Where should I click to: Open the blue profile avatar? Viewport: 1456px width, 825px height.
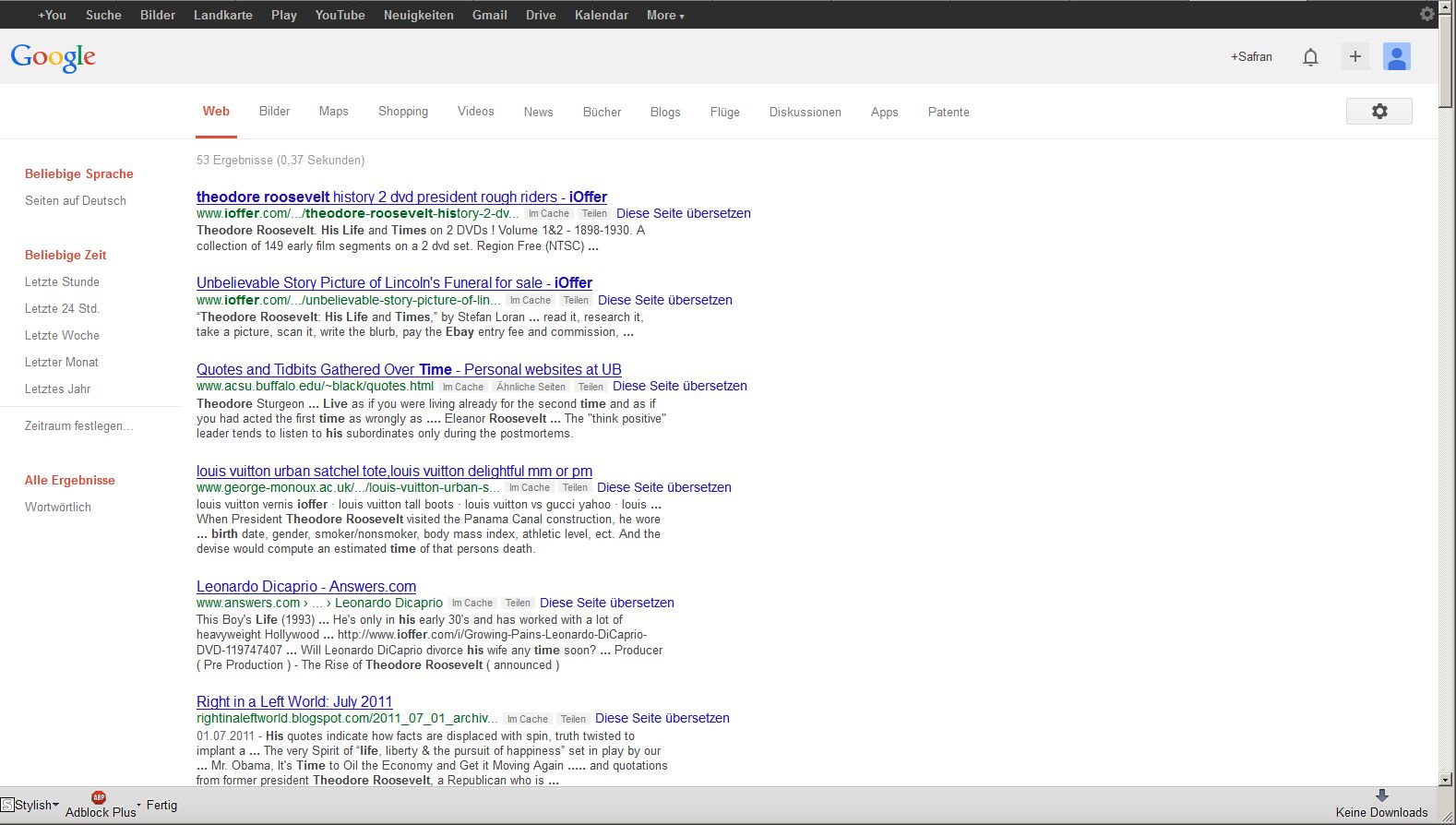point(1397,56)
